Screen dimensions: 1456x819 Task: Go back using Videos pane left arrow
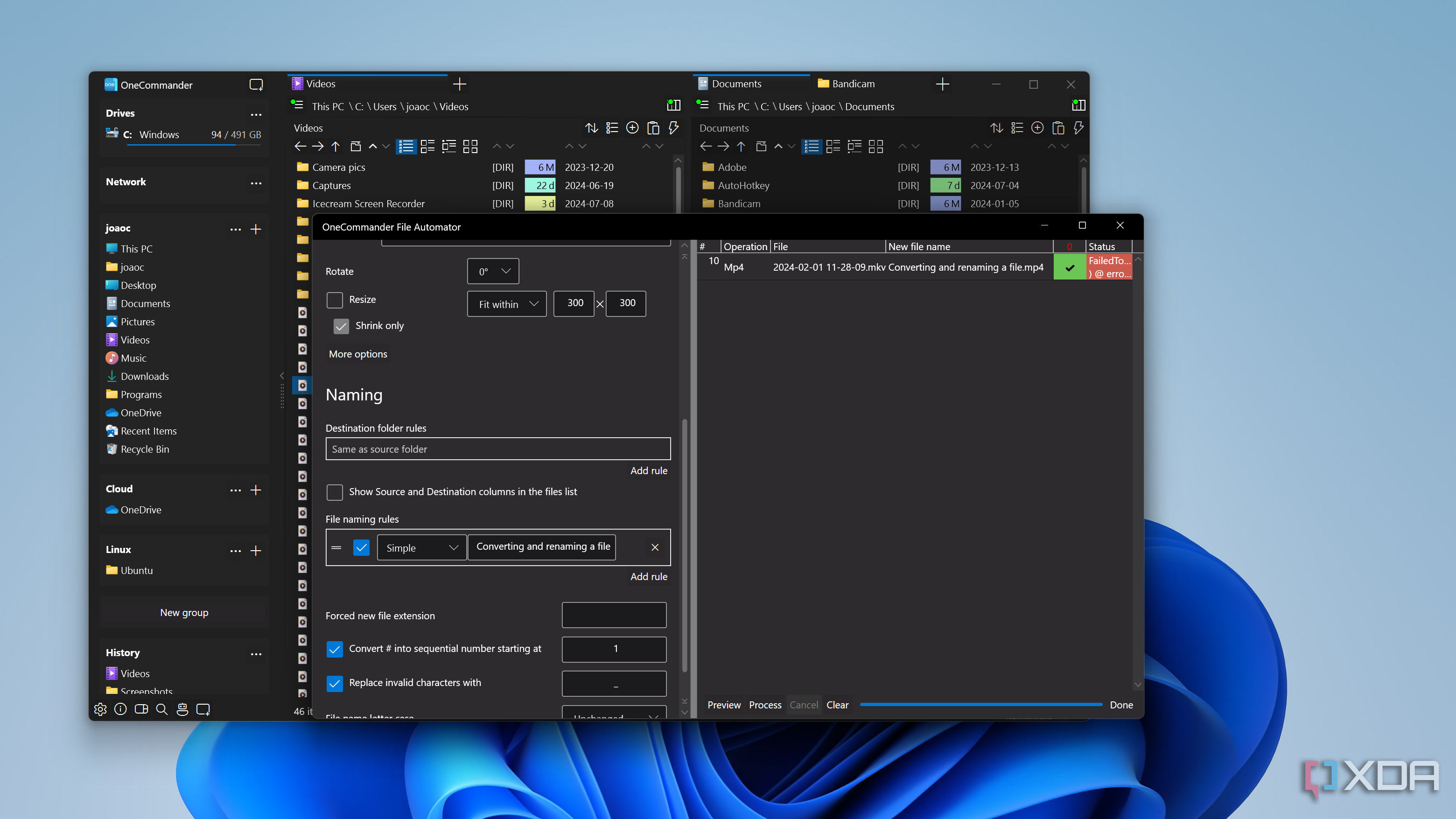[300, 147]
